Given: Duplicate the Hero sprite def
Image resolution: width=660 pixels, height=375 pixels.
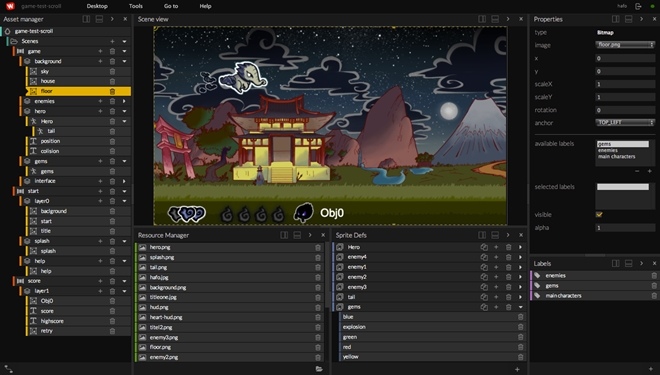Looking at the screenshot, I should pyautogui.click(x=484, y=247).
